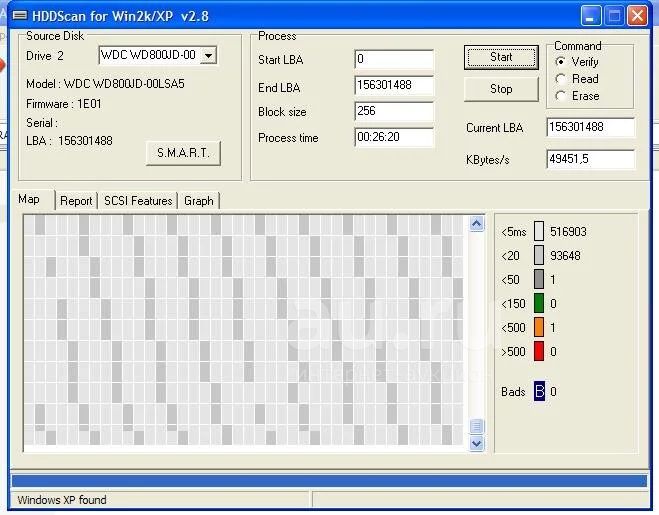Switch to the Map tab
This screenshot has width=659, height=515.
(x=29, y=199)
